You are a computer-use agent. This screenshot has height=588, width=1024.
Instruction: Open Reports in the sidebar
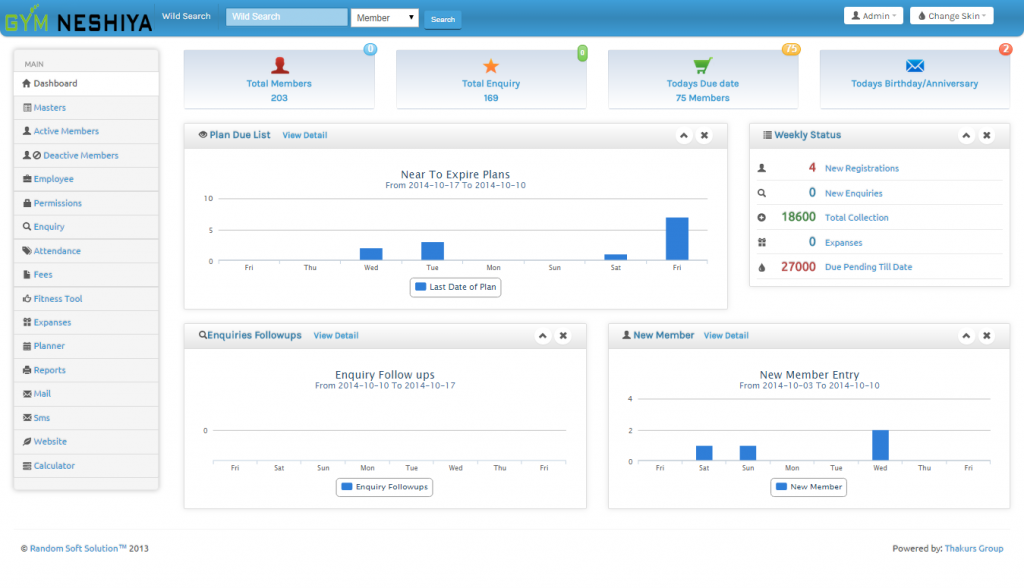86,370
